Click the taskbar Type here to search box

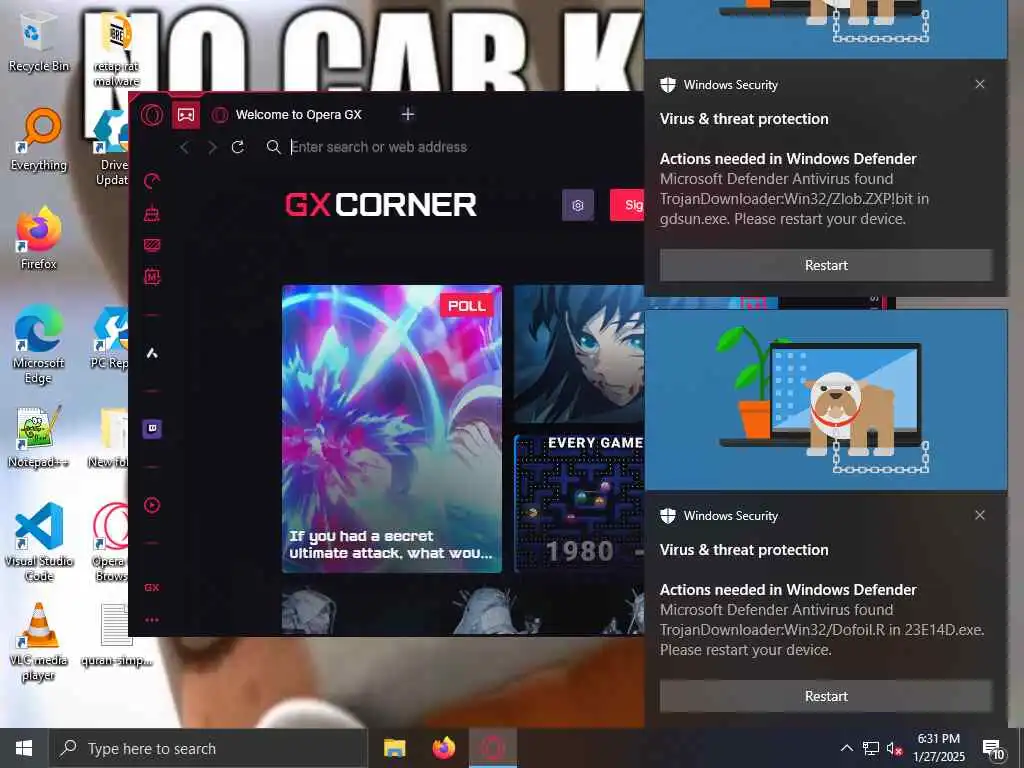(208, 748)
